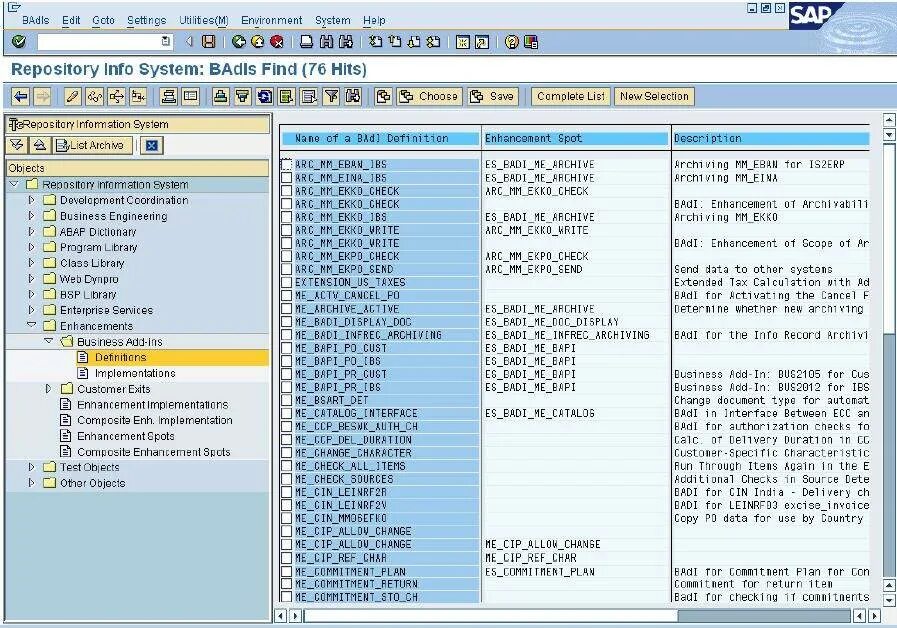Tick the checkbox for ME_CATALOG_INTERFACE
Viewport: 897px width, 628px height.
[287, 413]
